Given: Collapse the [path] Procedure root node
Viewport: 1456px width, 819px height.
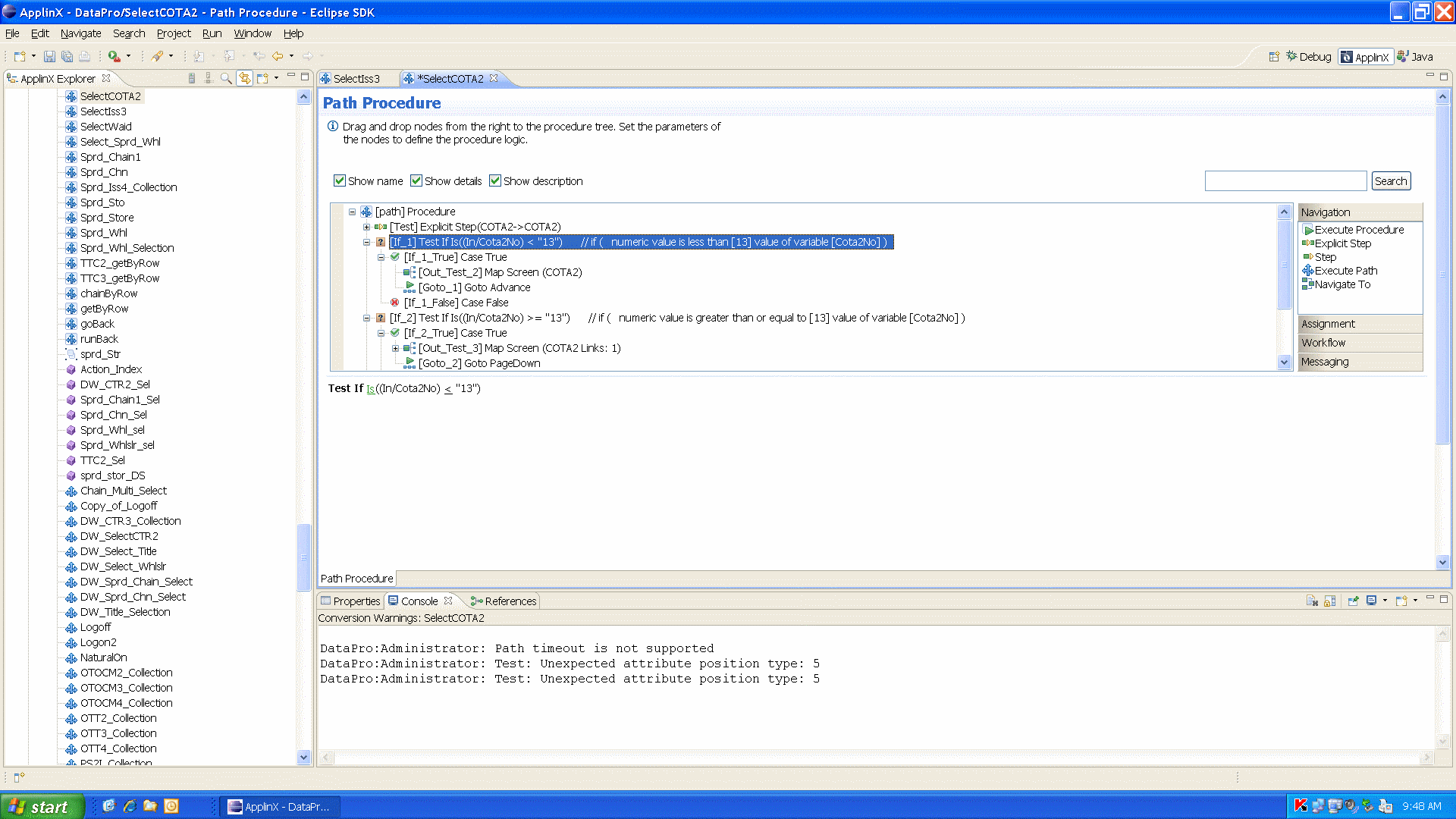Looking at the screenshot, I should point(352,212).
